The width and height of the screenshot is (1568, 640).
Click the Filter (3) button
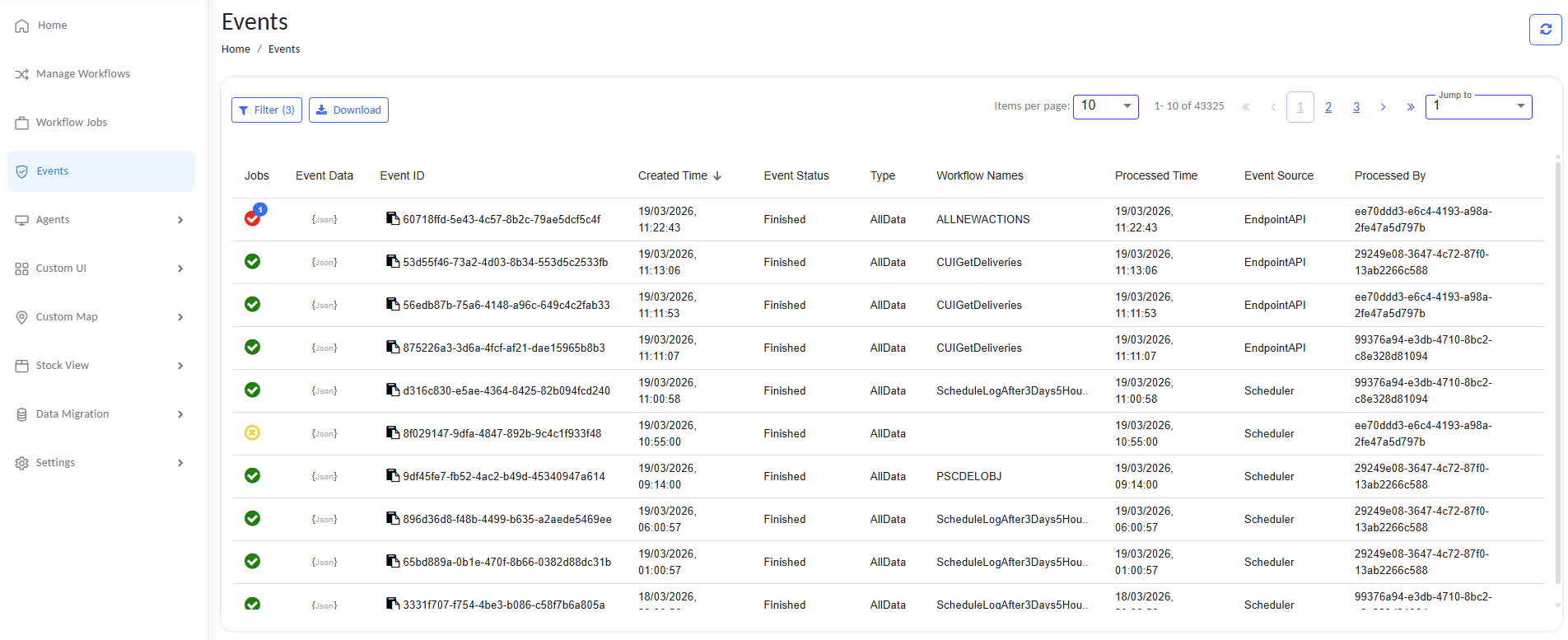coord(267,110)
